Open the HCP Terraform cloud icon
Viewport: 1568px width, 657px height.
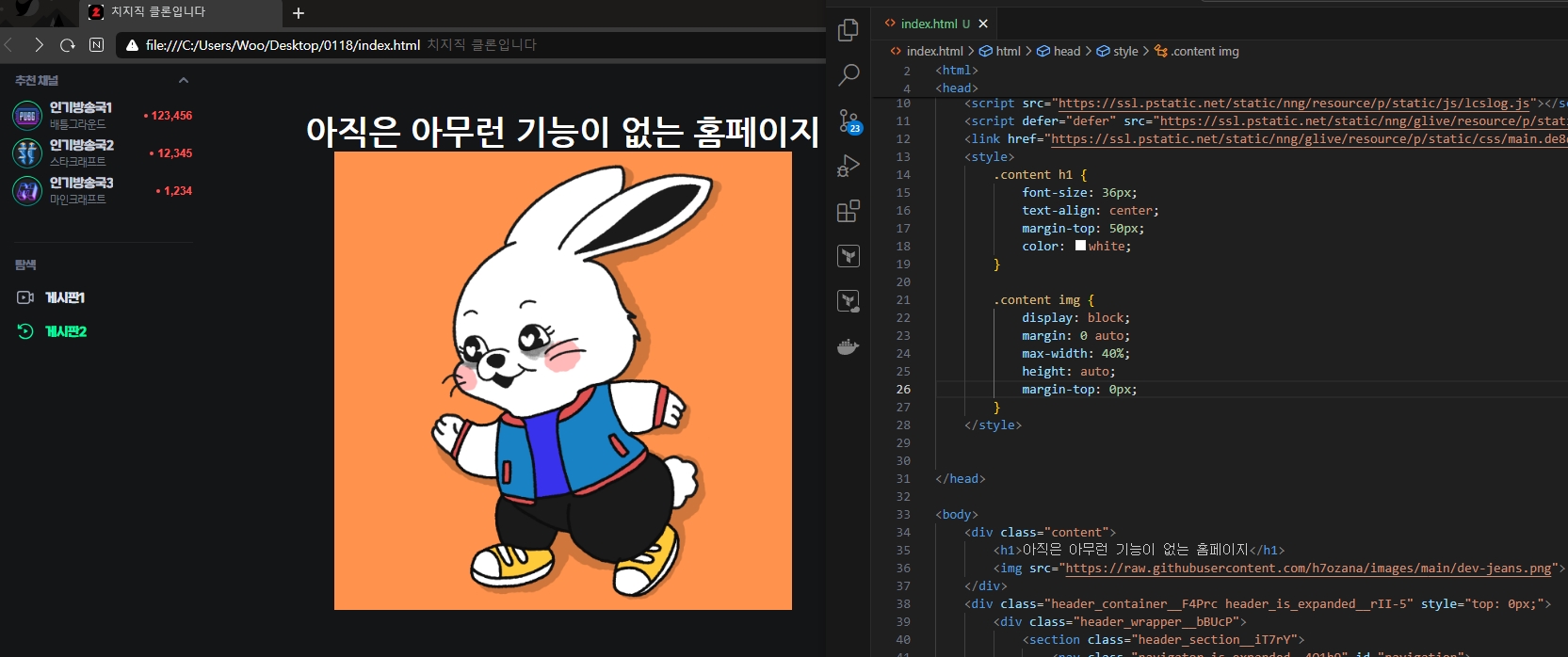coord(849,301)
